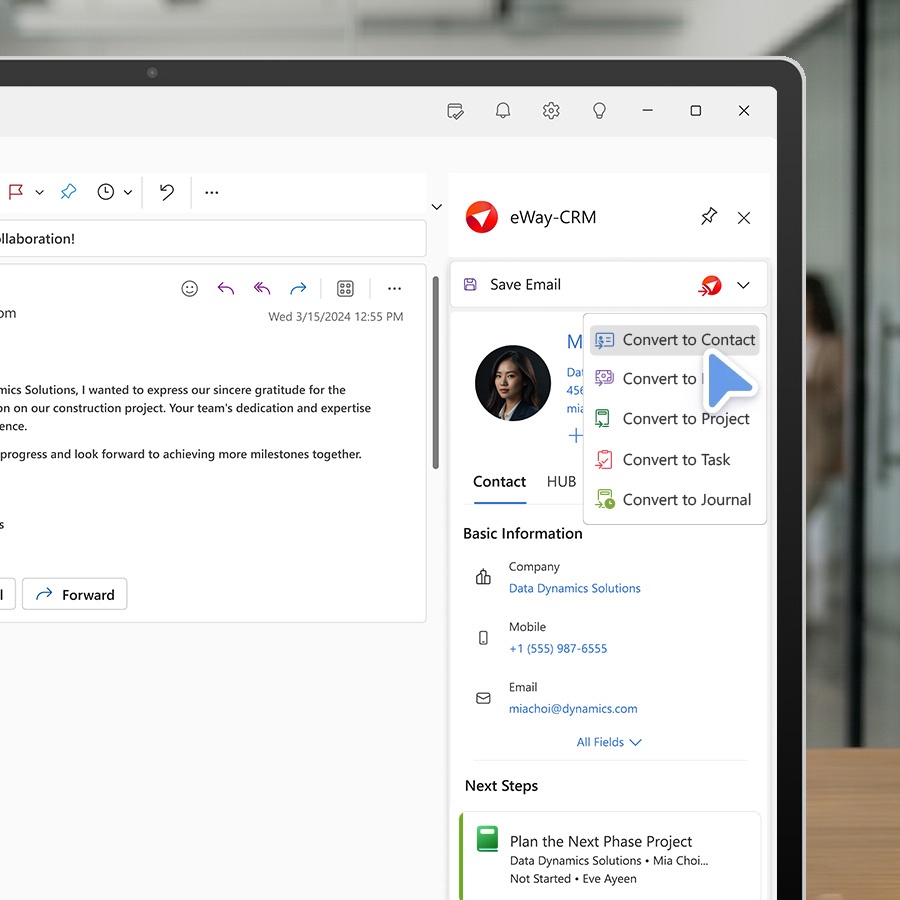Open more message actions ellipsis
The width and height of the screenshot is (900, 900).
point(394,289)
